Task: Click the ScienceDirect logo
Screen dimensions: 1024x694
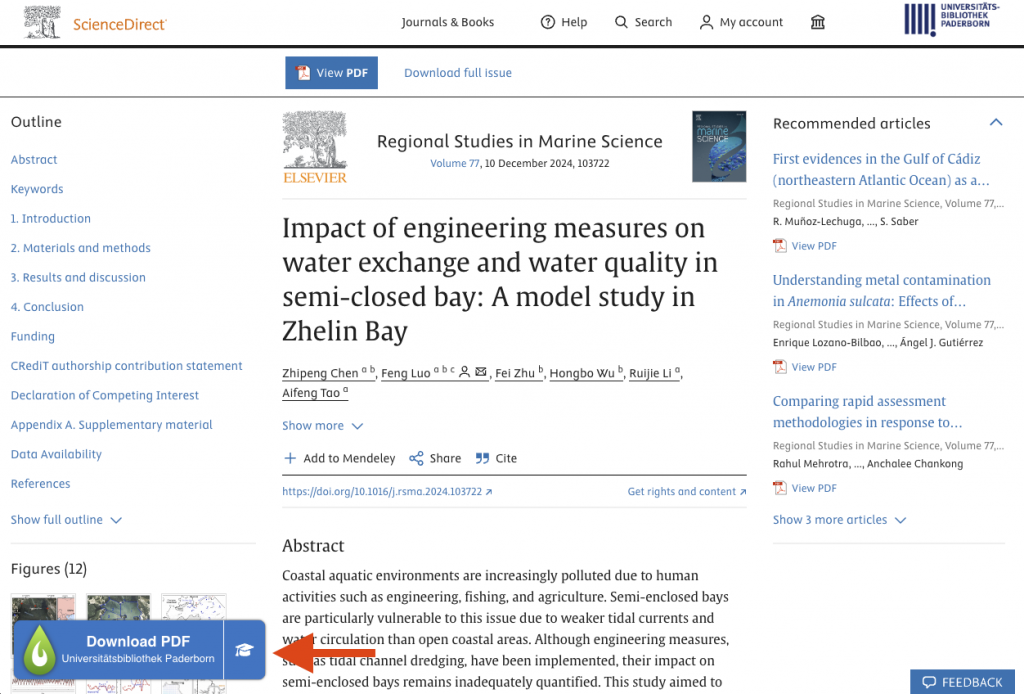Action: click(x=95, y=22)
